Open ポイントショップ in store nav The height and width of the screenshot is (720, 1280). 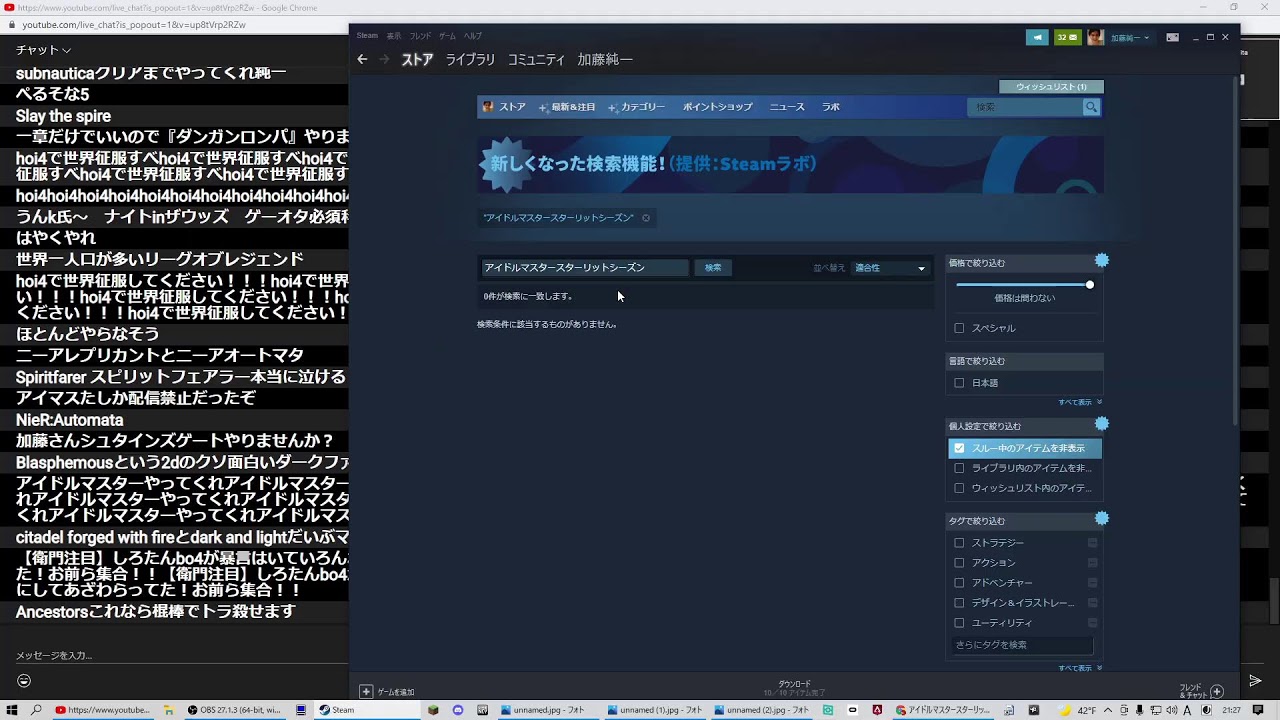pos(717,107)
